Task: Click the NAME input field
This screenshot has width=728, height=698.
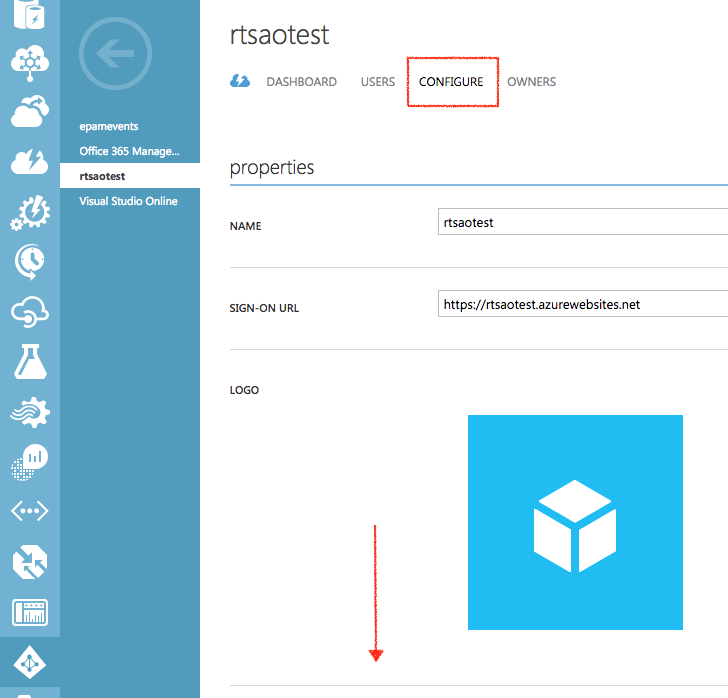Action: 583,222
